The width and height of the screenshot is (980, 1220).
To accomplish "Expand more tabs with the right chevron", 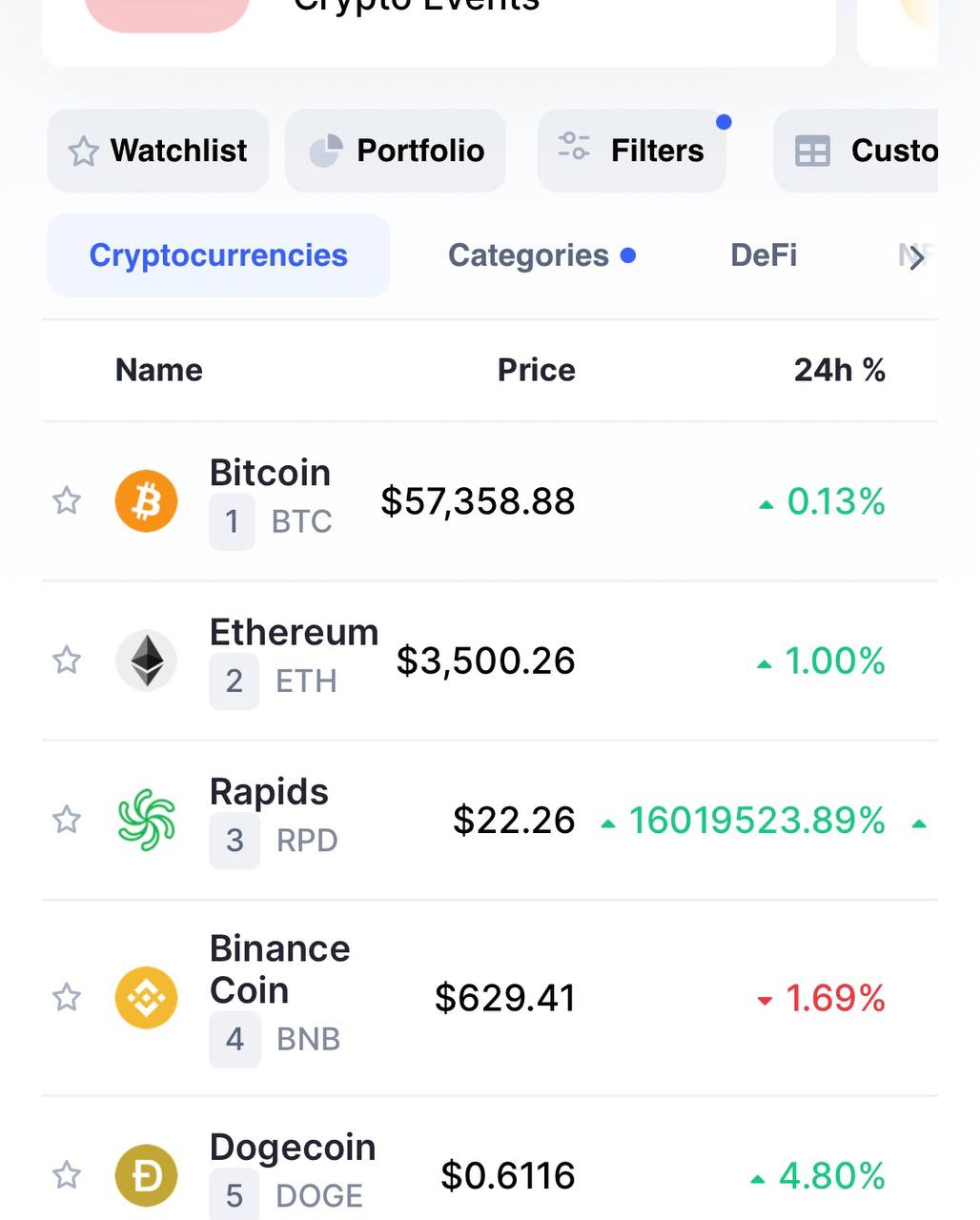I will (916, 257).
